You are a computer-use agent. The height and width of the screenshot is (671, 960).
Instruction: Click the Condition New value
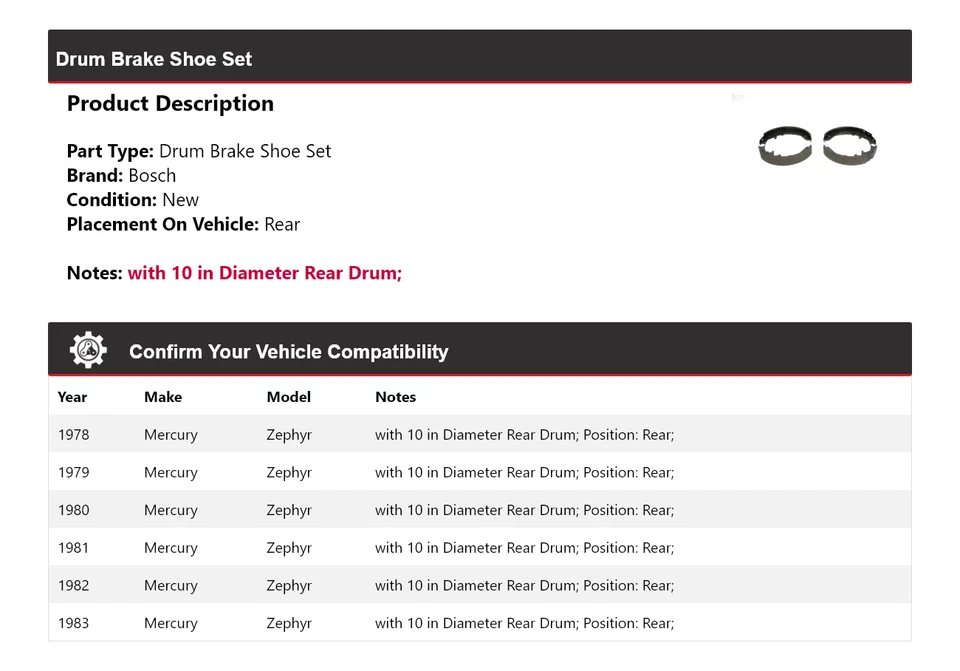click(181, 200)
